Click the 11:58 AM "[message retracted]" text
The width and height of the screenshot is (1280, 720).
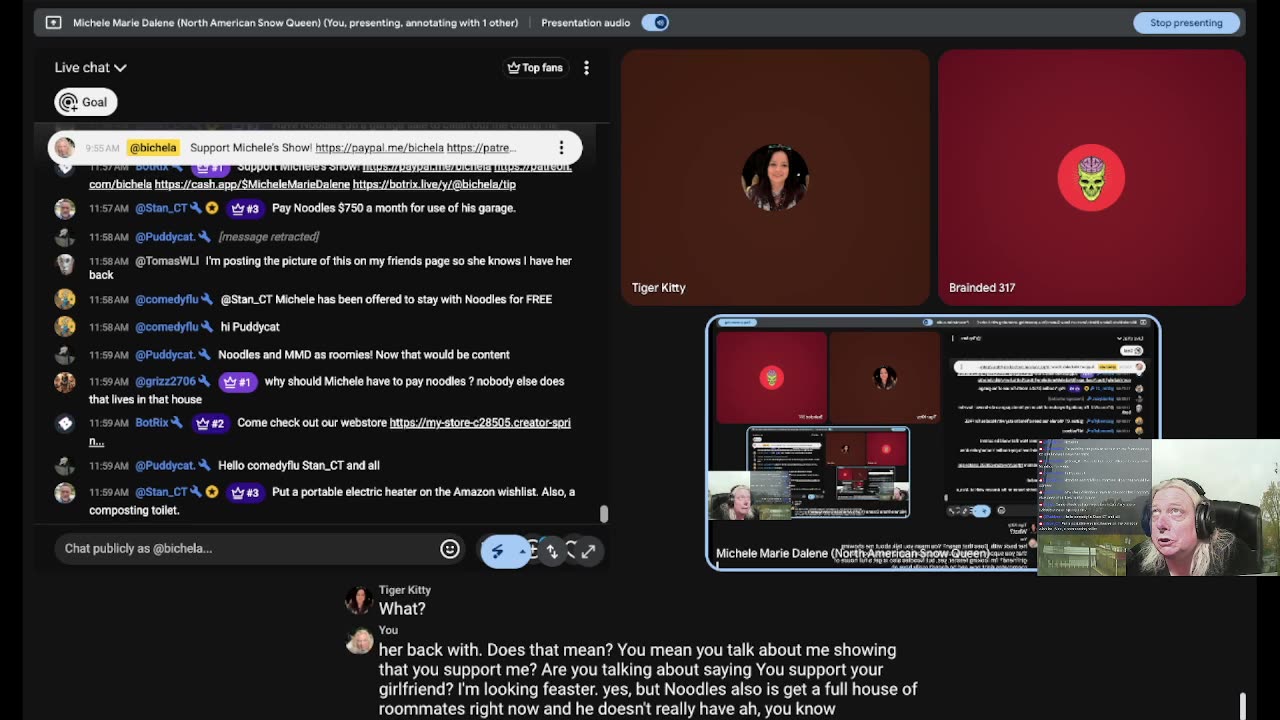(269, 237)
